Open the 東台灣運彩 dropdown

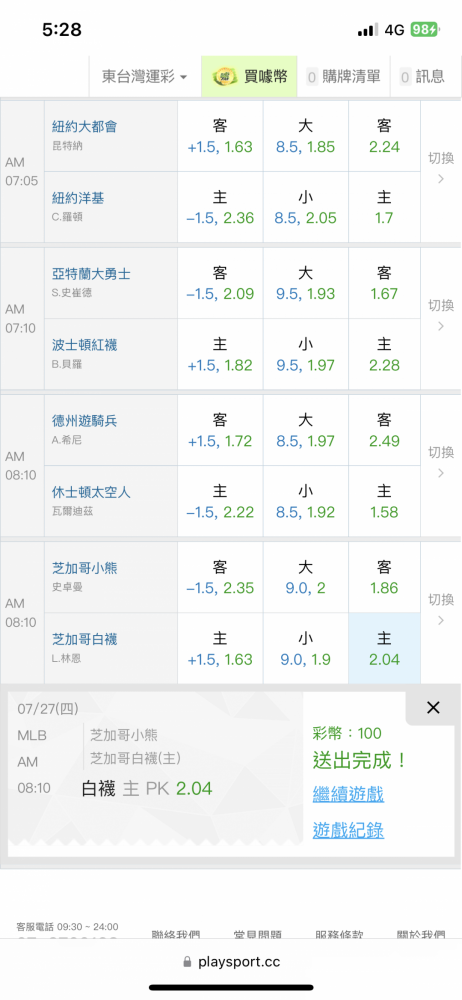[145, 77]
